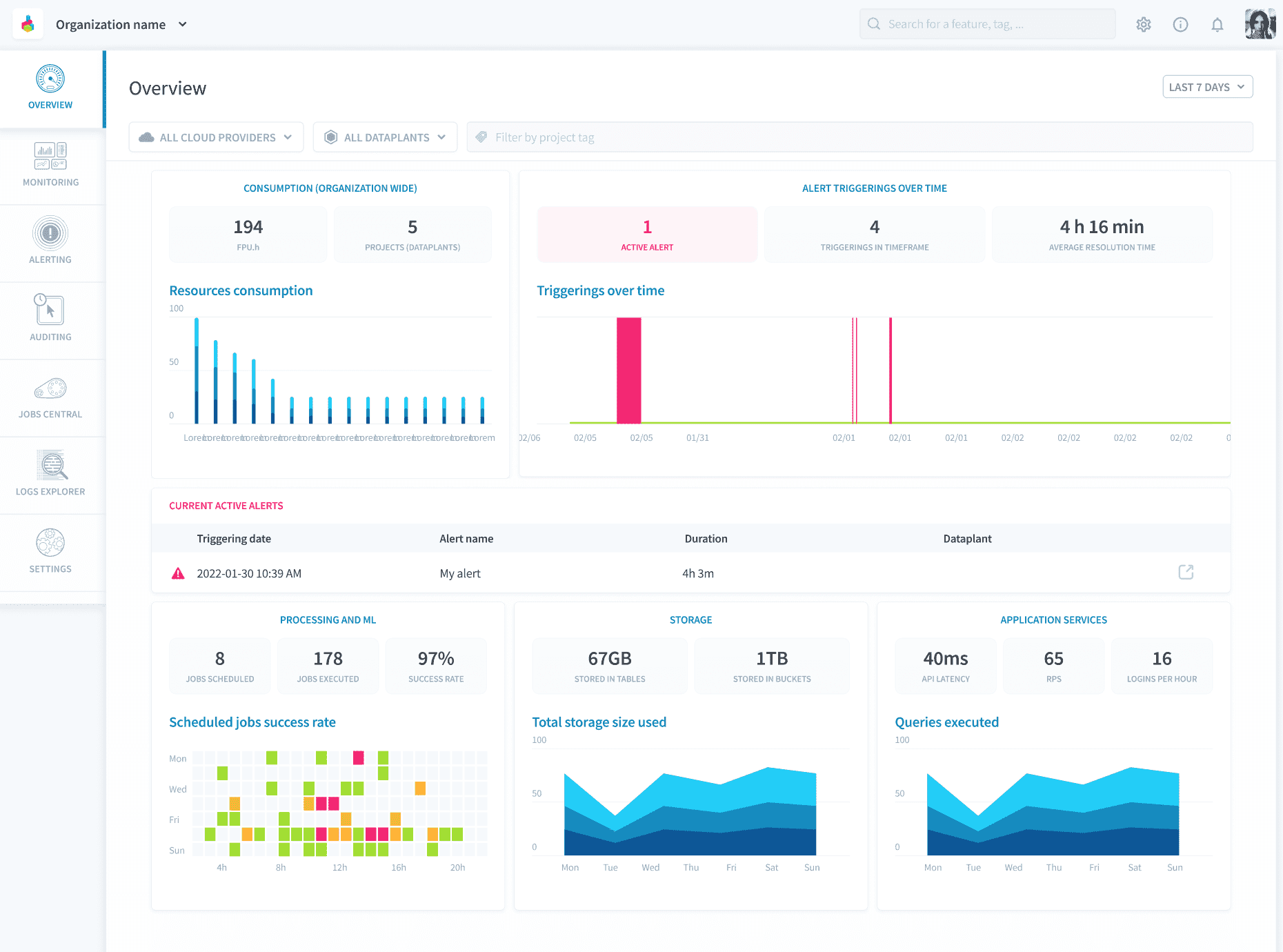Click the Triggering date column header

click(234, 539)
